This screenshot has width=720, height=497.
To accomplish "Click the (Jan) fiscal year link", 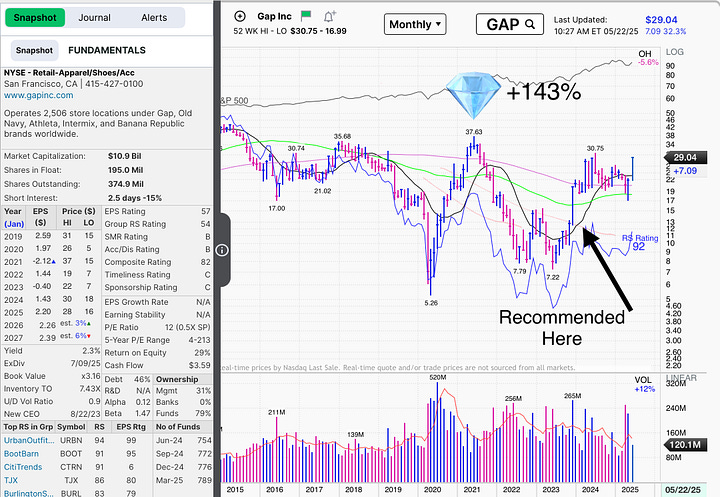I will 14,224.
